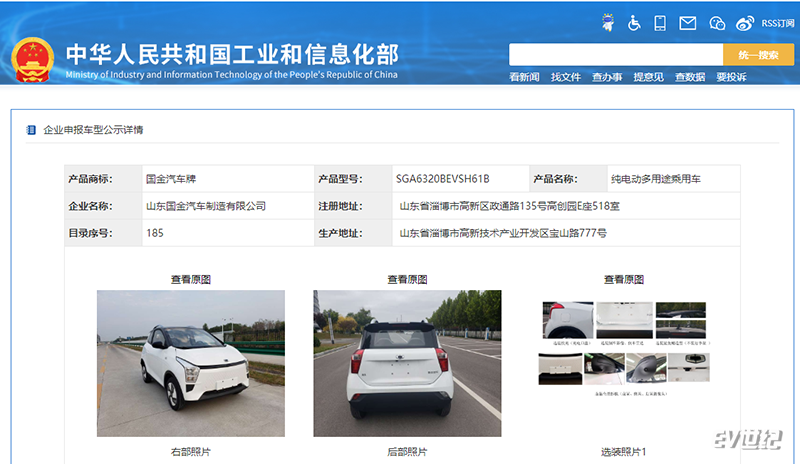Click the 右部照片 caption
The width and height of the screenshot is (800, 464).
[191, 452]
